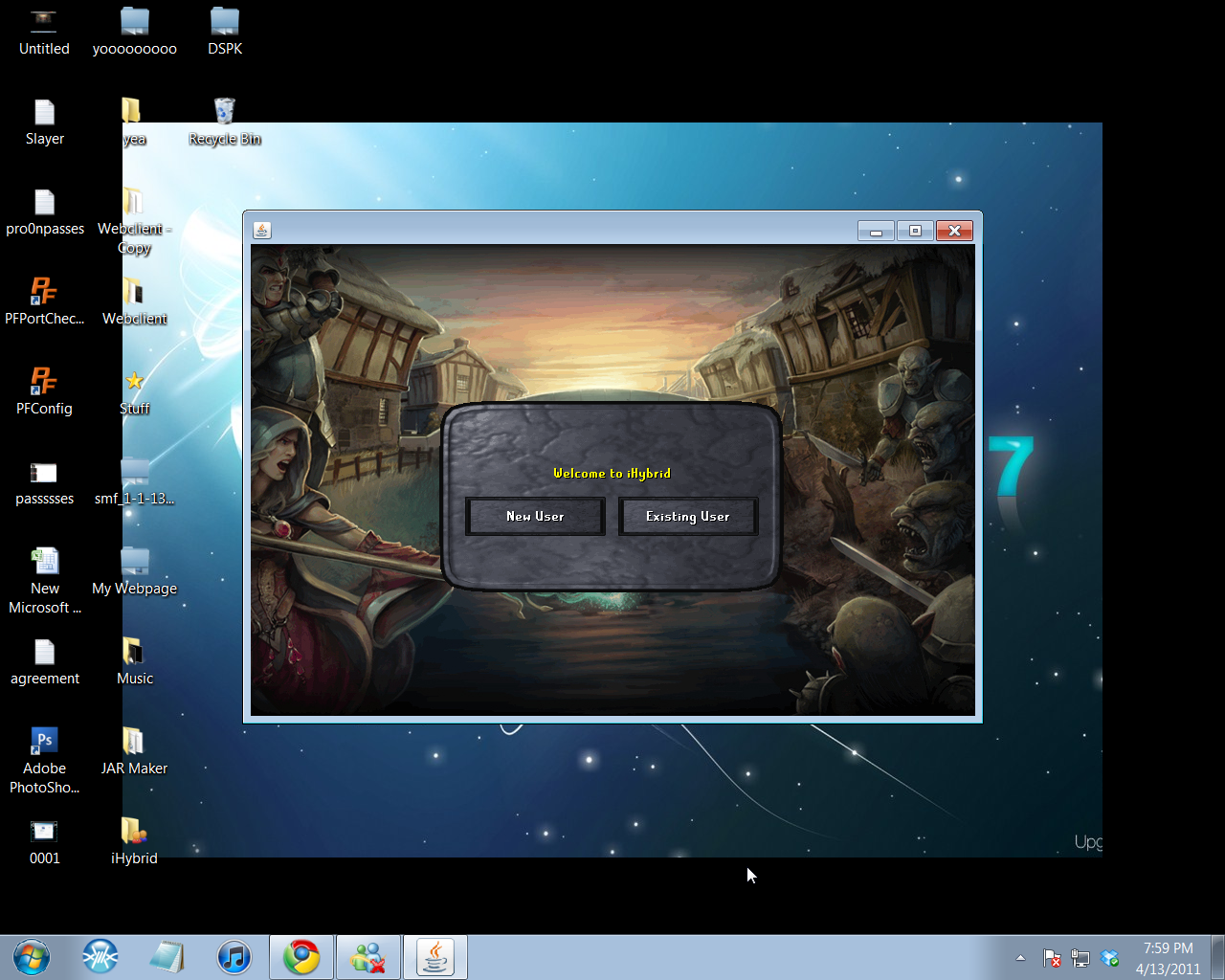1225x980 pixels.
Task: Select the Recycle Bin icon
Action: [224, 122]
